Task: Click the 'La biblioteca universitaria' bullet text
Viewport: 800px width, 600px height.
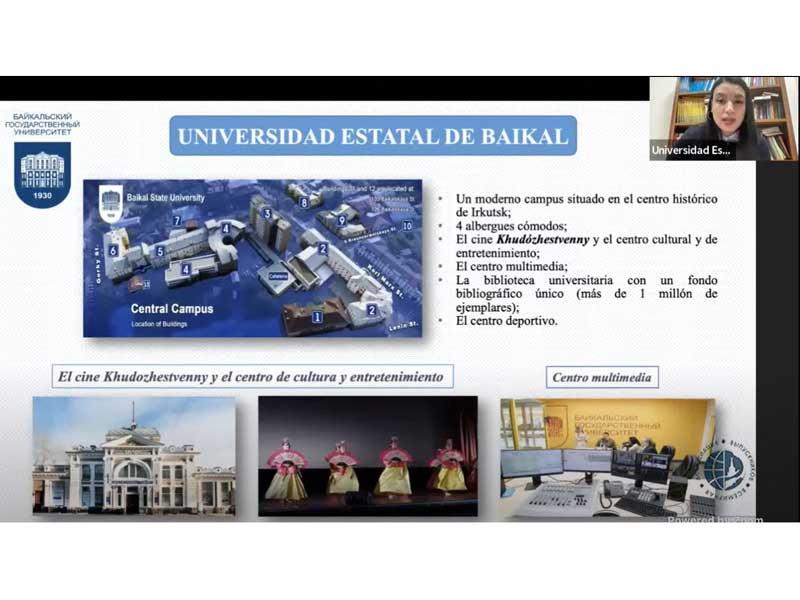Action: (586, 294)
